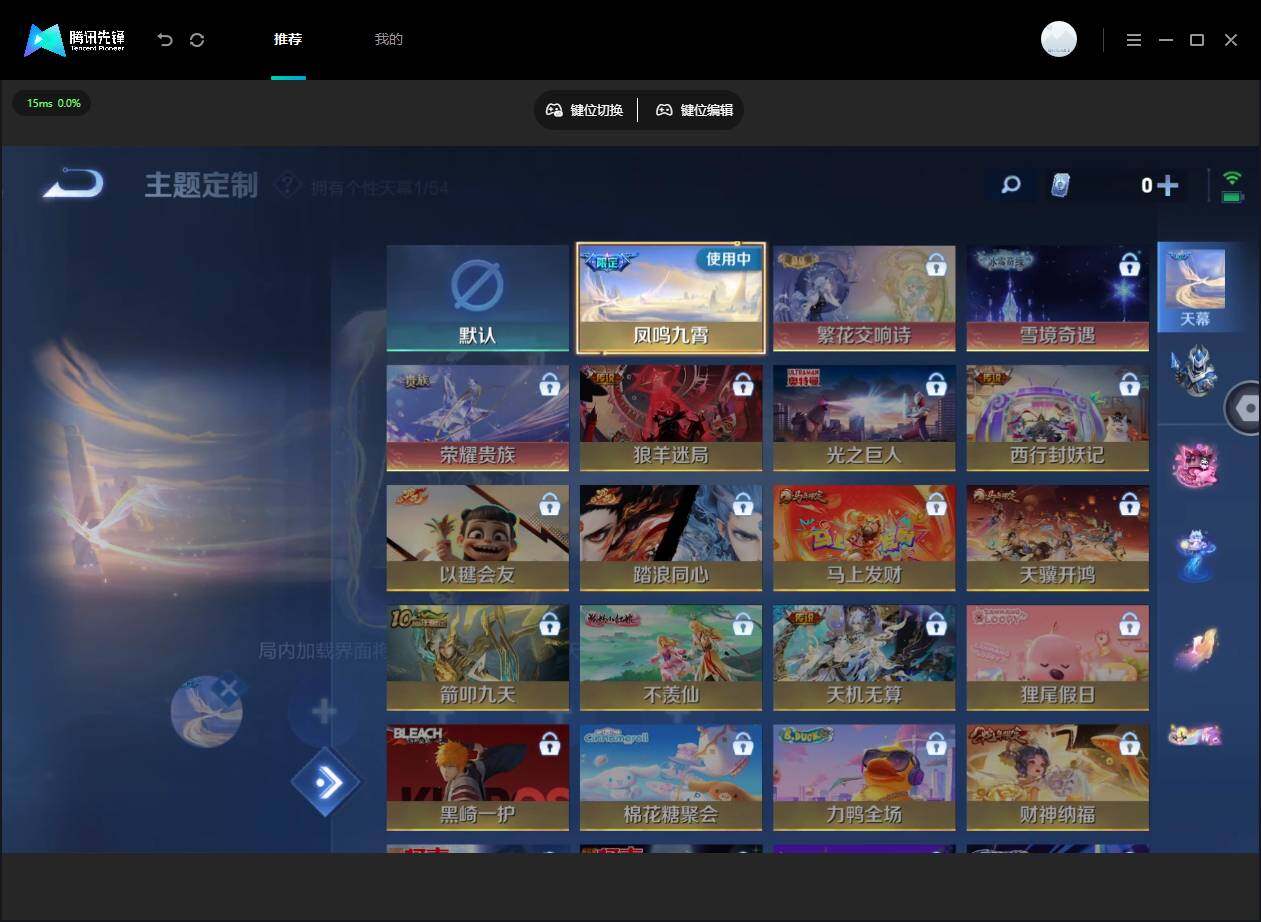
Task: Select the 默认 default sky theme
Action: [x=478, y=298]
